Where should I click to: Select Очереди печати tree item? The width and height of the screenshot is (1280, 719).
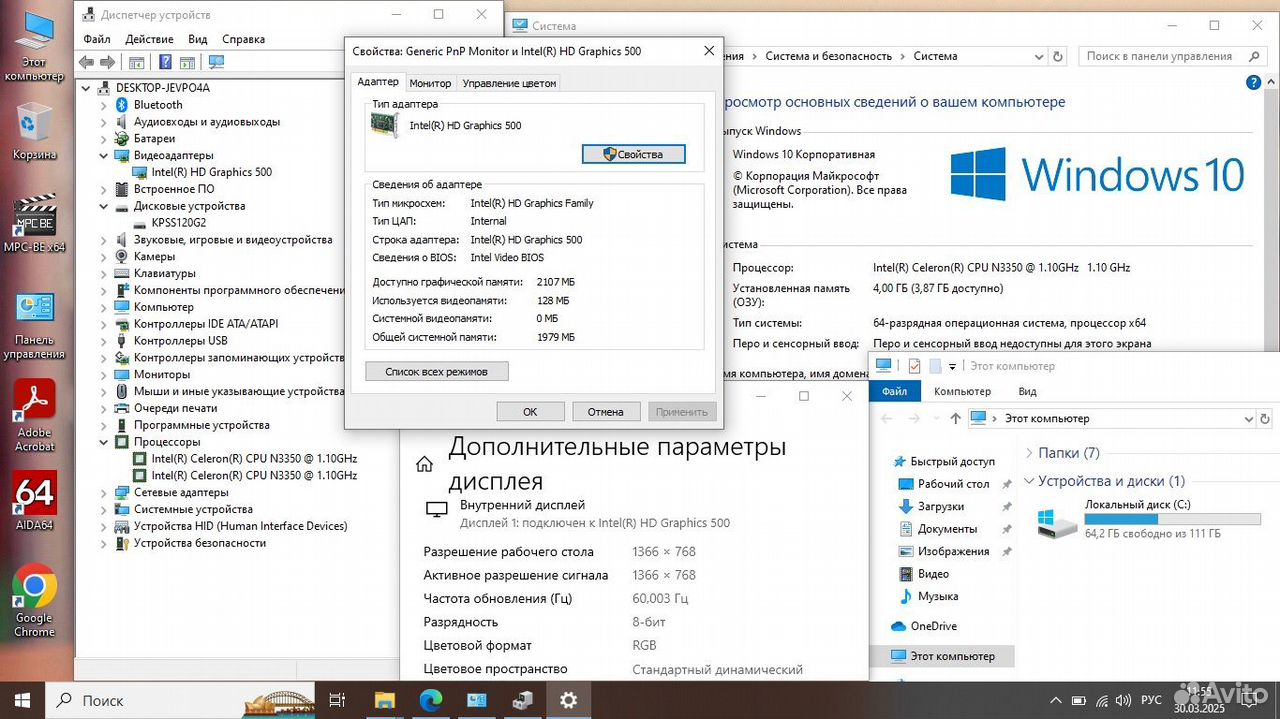pyautogui.click(x=175, y=408)
